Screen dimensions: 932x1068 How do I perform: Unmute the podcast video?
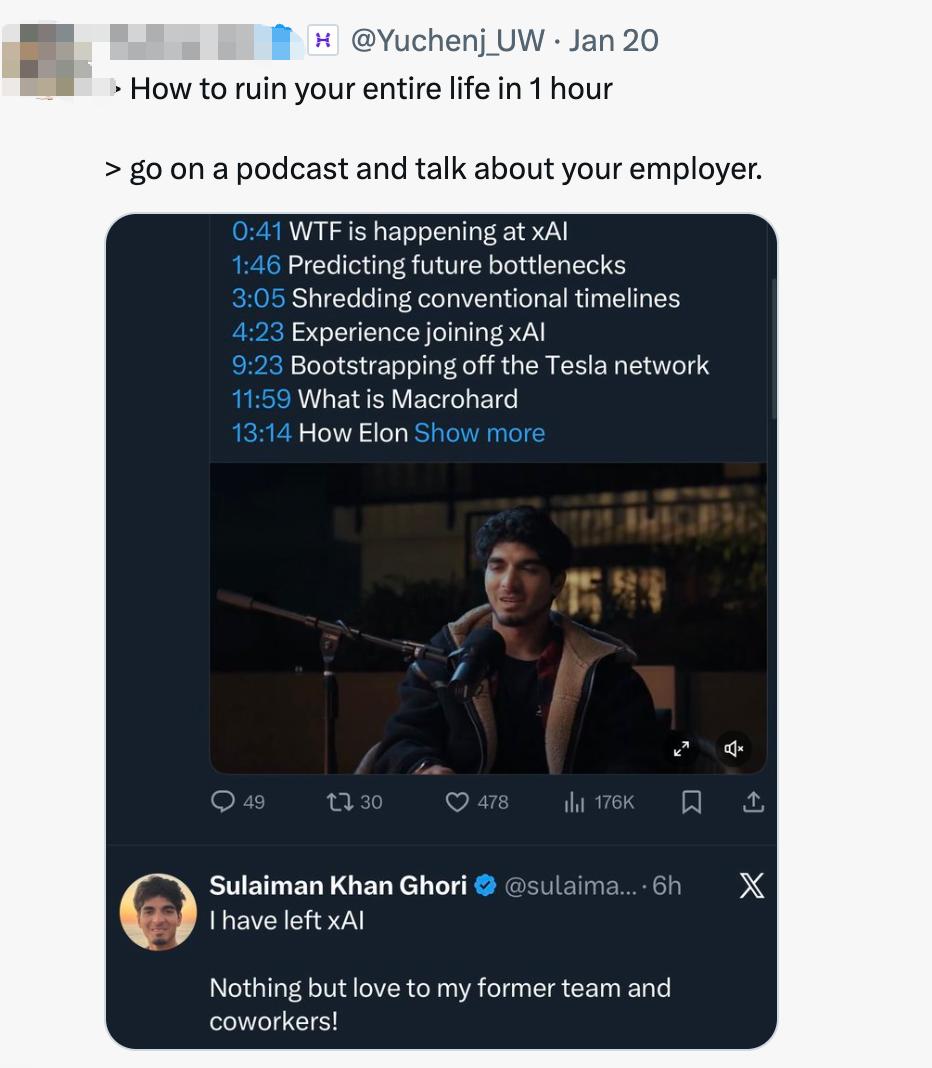[x=733, y=748]
